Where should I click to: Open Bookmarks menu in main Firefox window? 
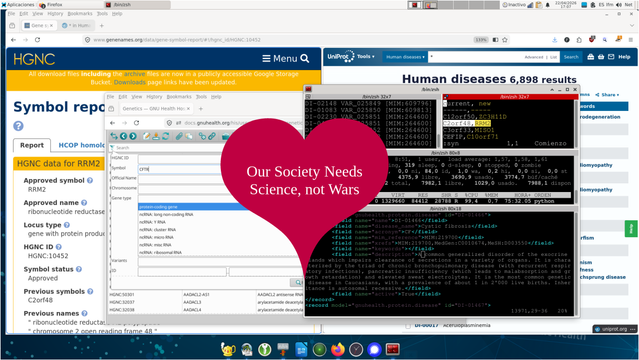pos(80,13)
